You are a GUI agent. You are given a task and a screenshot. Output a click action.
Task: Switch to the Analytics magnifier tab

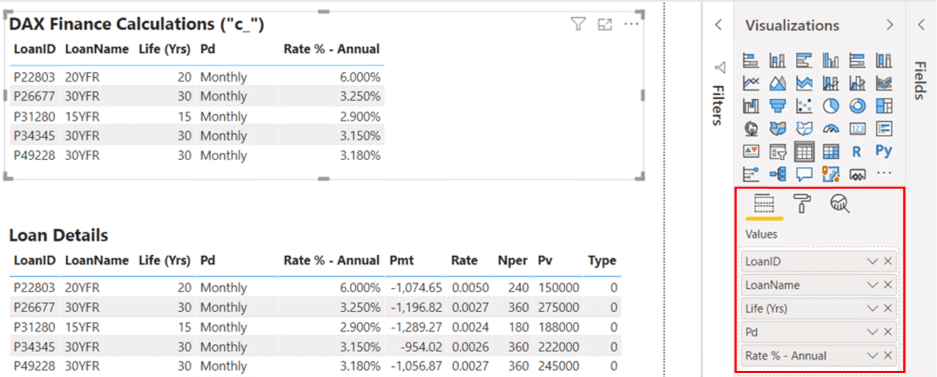click(x=840, y=204)
